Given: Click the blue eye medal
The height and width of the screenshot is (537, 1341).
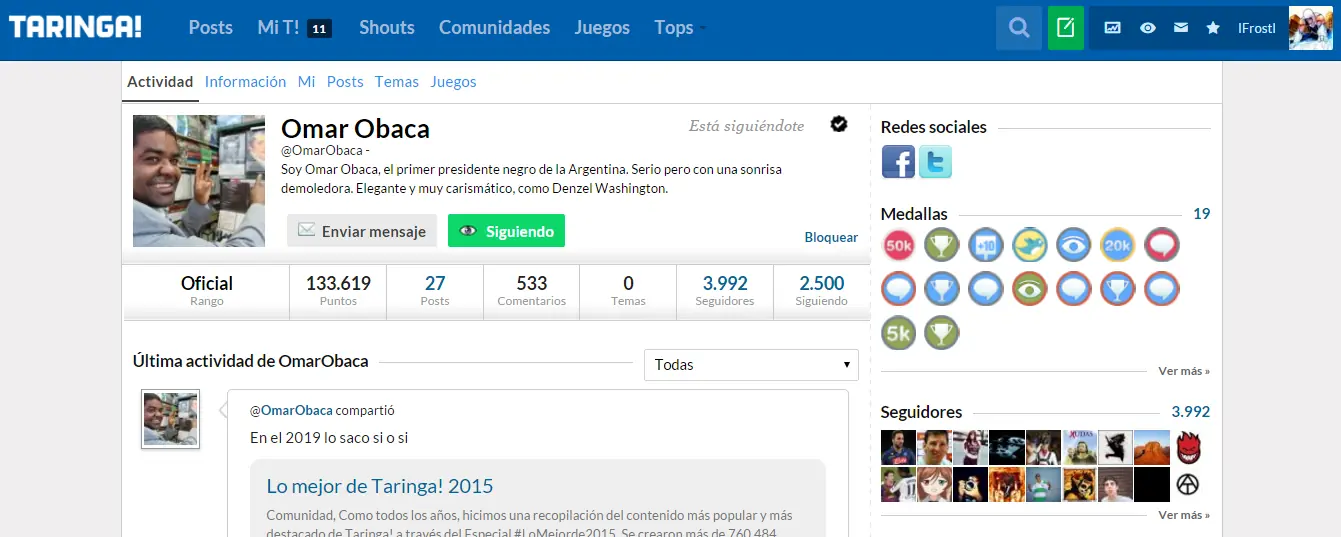Looking at the screenshot, I should tap(1074, 245).
